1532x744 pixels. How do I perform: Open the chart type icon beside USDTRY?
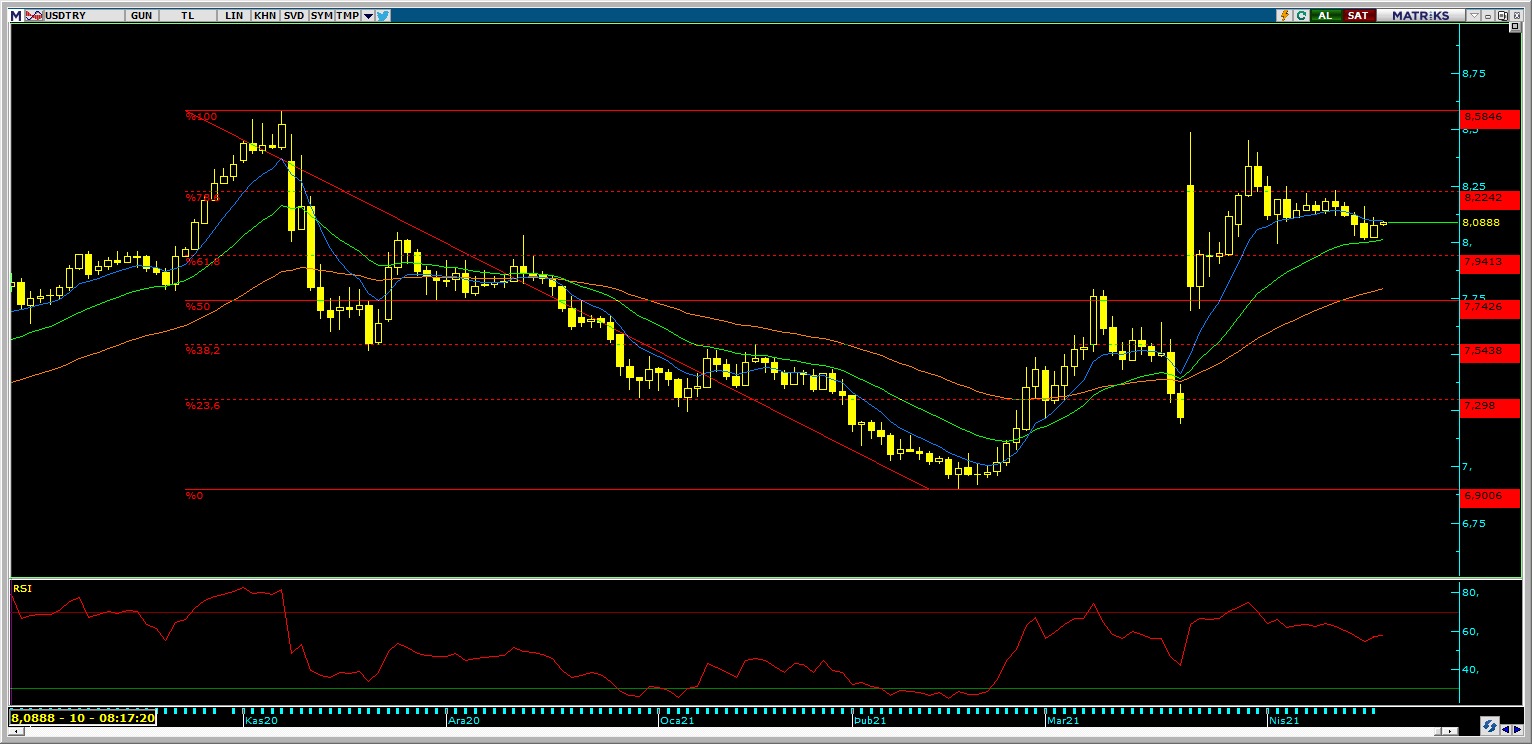click(33, 16)
